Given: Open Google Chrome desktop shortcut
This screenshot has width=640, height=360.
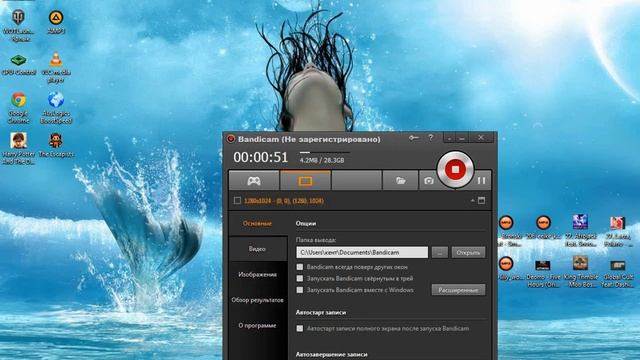Looking at the screenshot, I should (18, 108).
